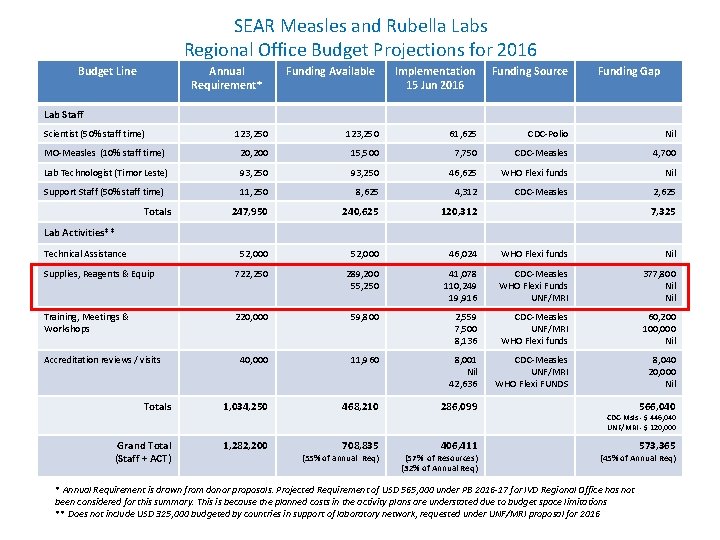
Task: Select the MO-Measles funding available '15,500'
Action: pyautogui.click(x=365, y=153)
